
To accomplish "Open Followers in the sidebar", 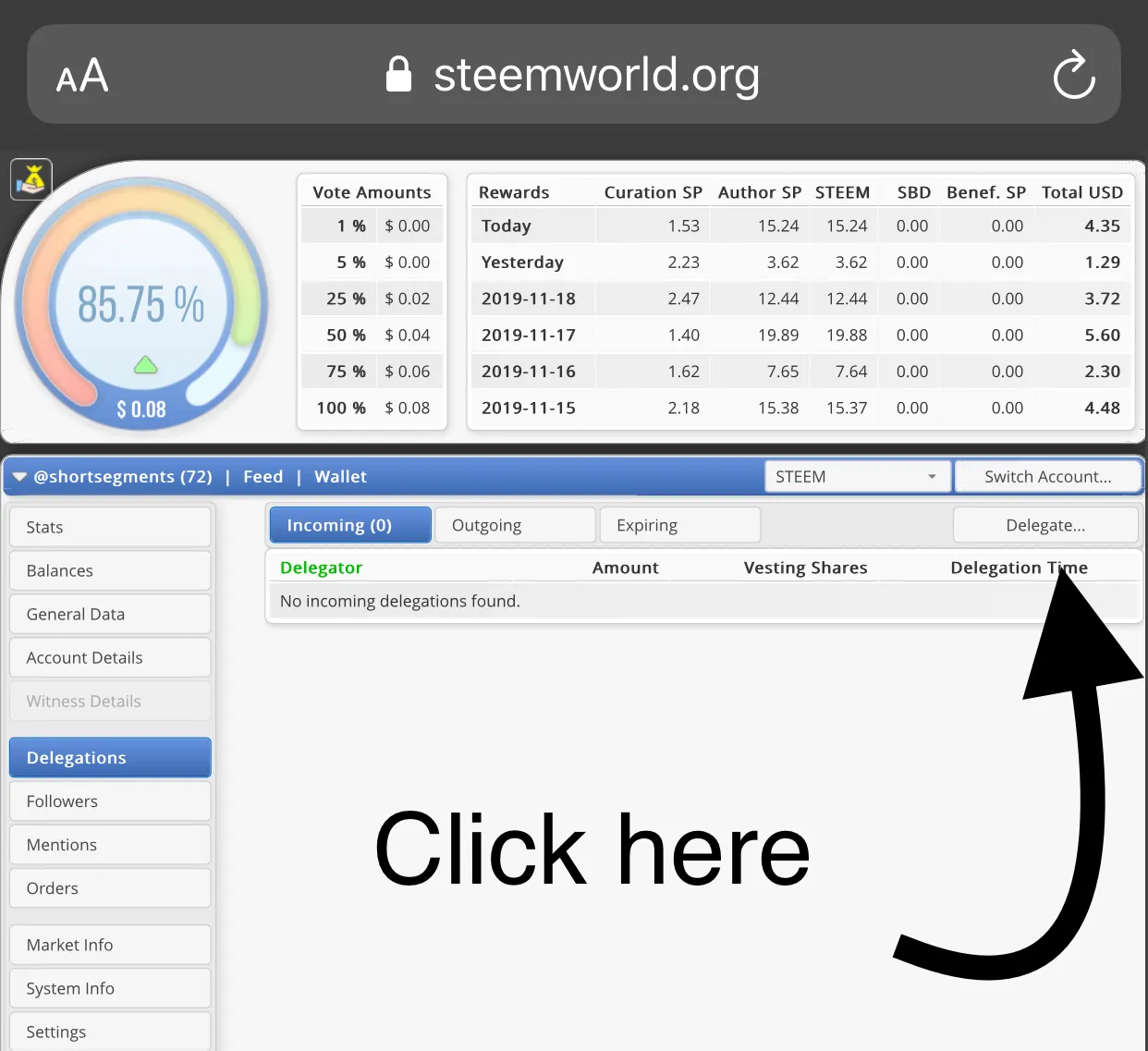I will click(x=110, y=801).
